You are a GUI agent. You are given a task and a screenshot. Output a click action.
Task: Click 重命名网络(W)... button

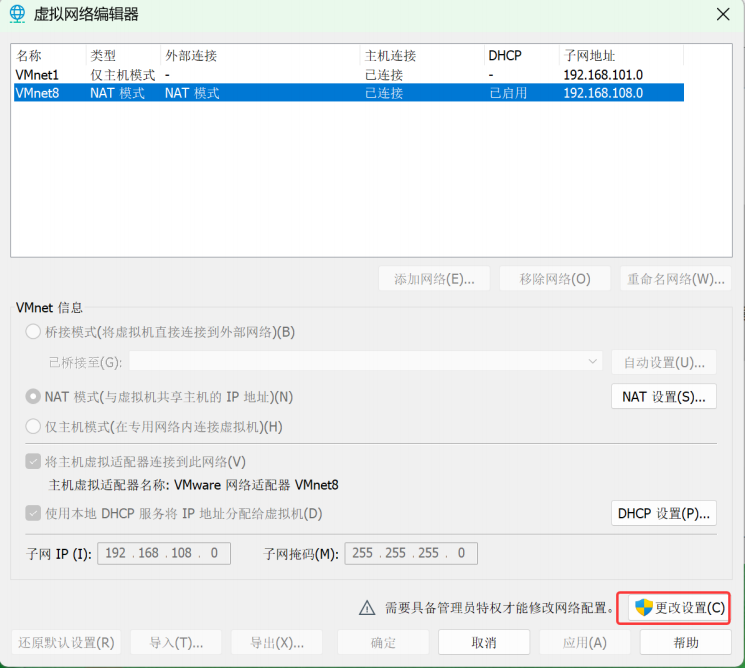[676, 279]
